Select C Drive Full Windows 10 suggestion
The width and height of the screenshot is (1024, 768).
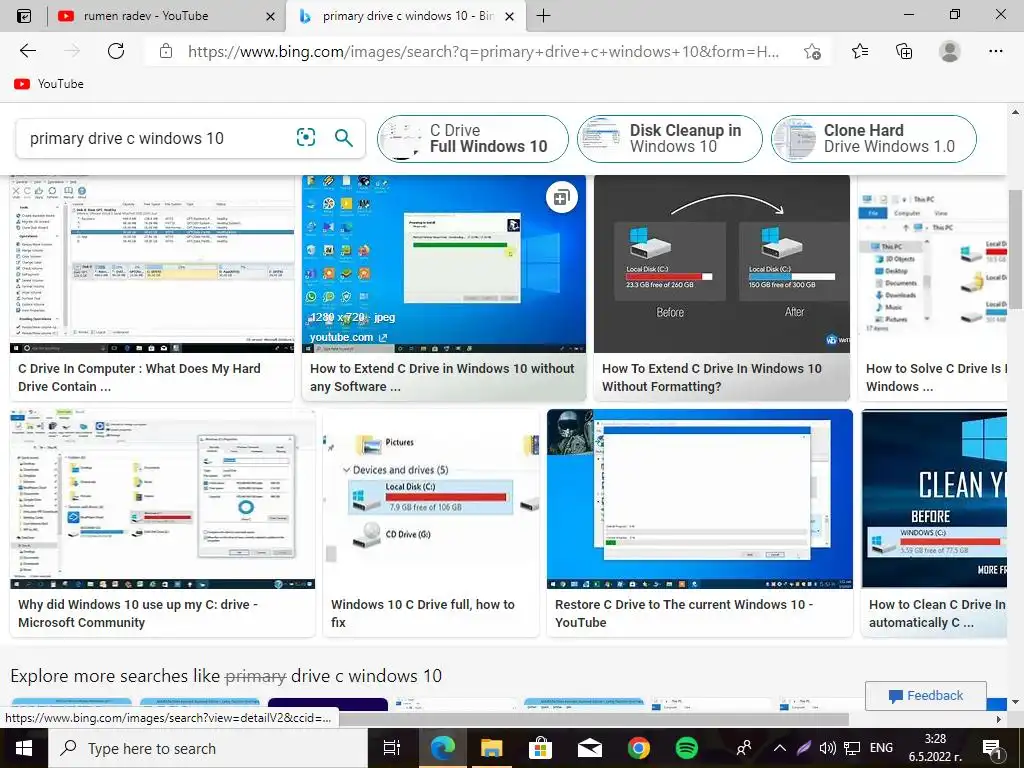tap(473, 138)
